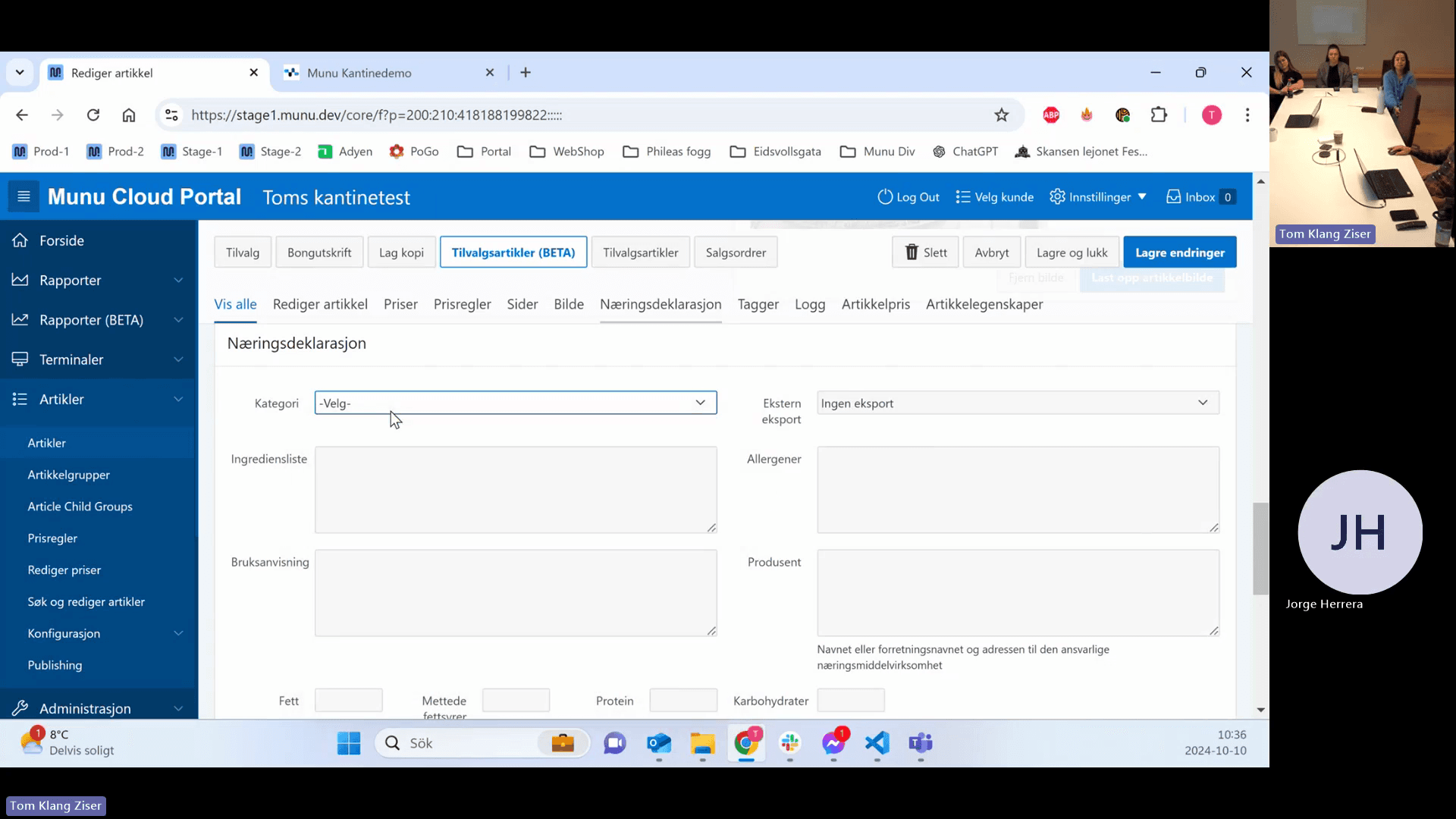Open the Kategori dropdown
This screenshot has height=819, width=1456.
coord(516,403)
